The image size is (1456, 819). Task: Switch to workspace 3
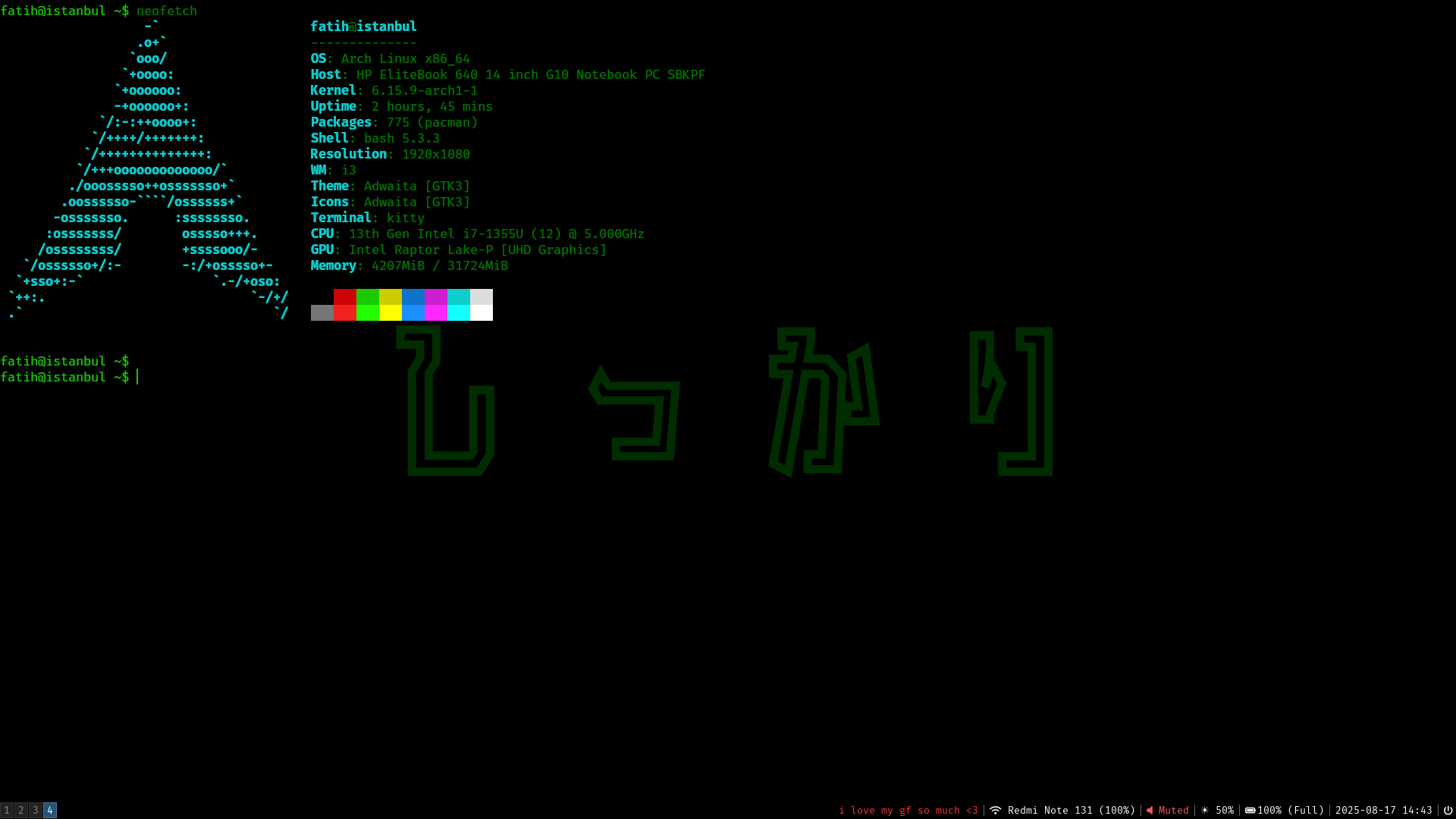pos(36,810)
